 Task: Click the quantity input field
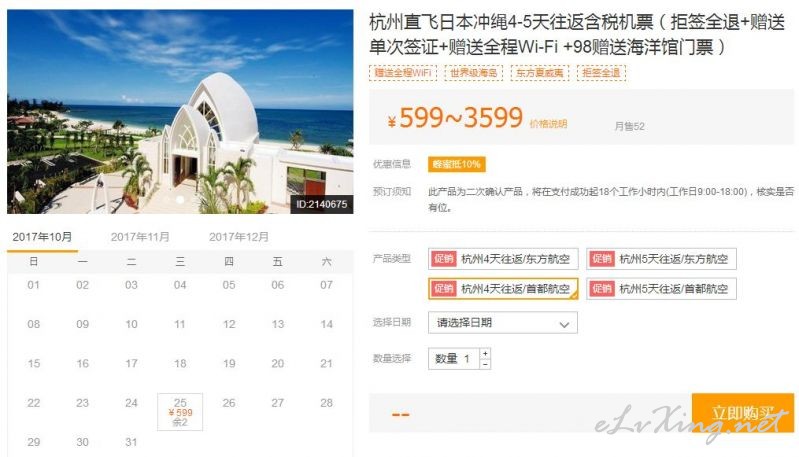(x=454, y=359)
